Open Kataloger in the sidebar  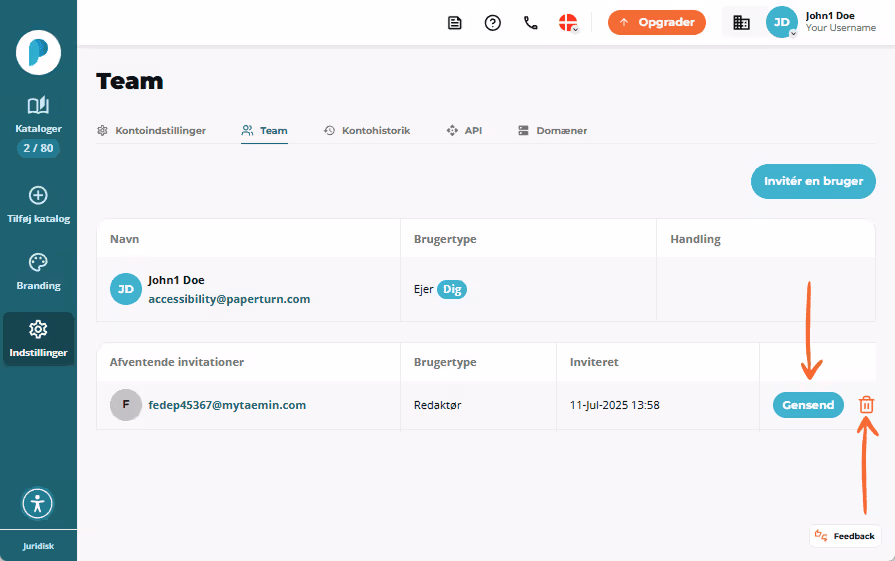(x=38, y=115)
